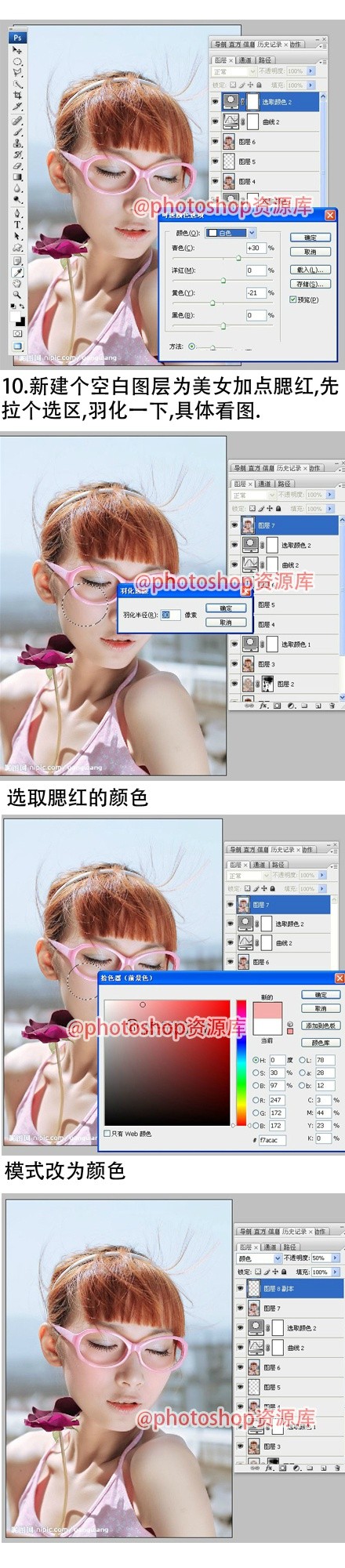Switch to 路径 tab in Feather screenshot

tap(284, 483)
